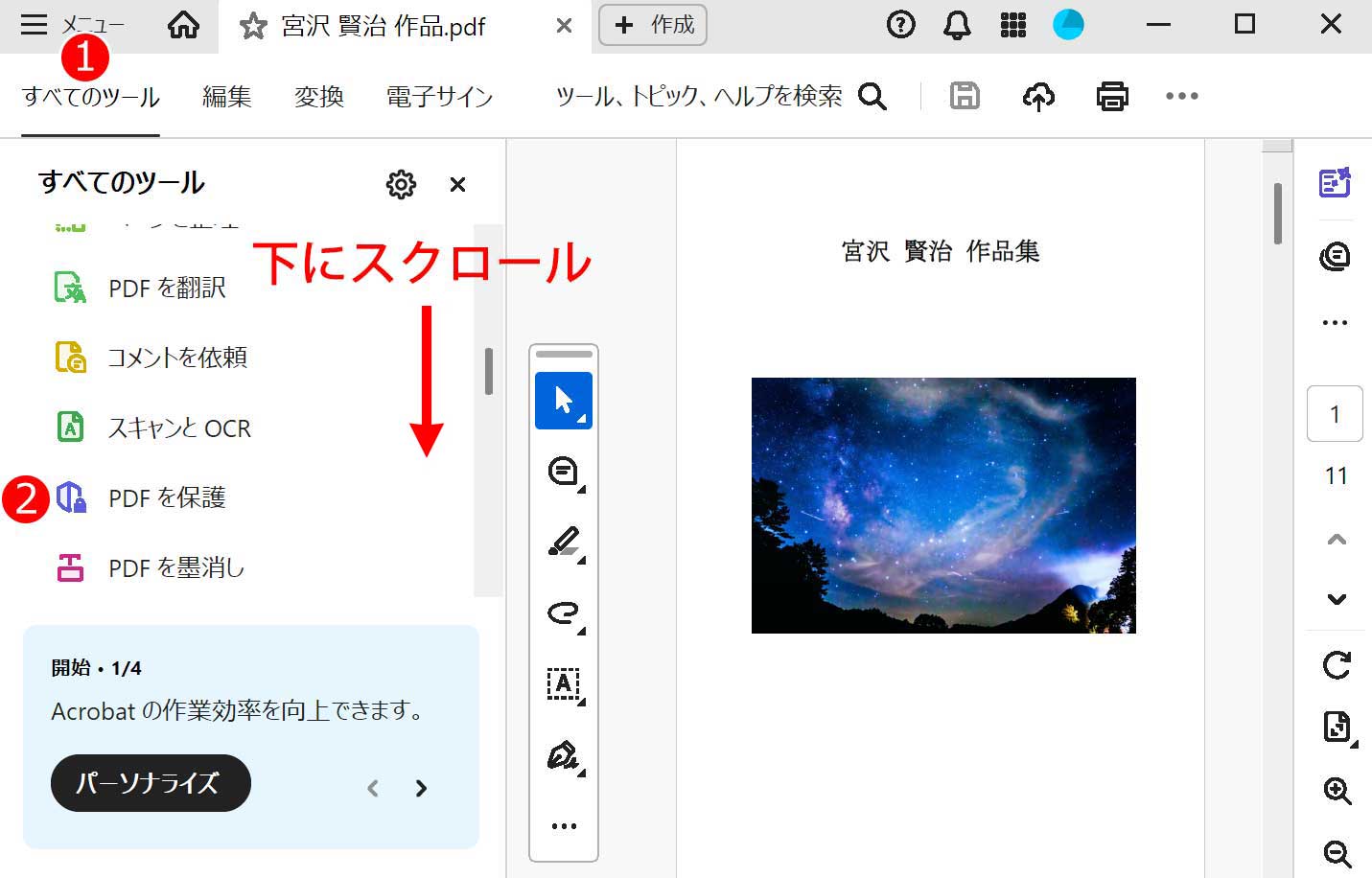This screenshot has height=878, width=1372.
Task: Zoom in with the plus magnifier
Action: coord(1337,791)
